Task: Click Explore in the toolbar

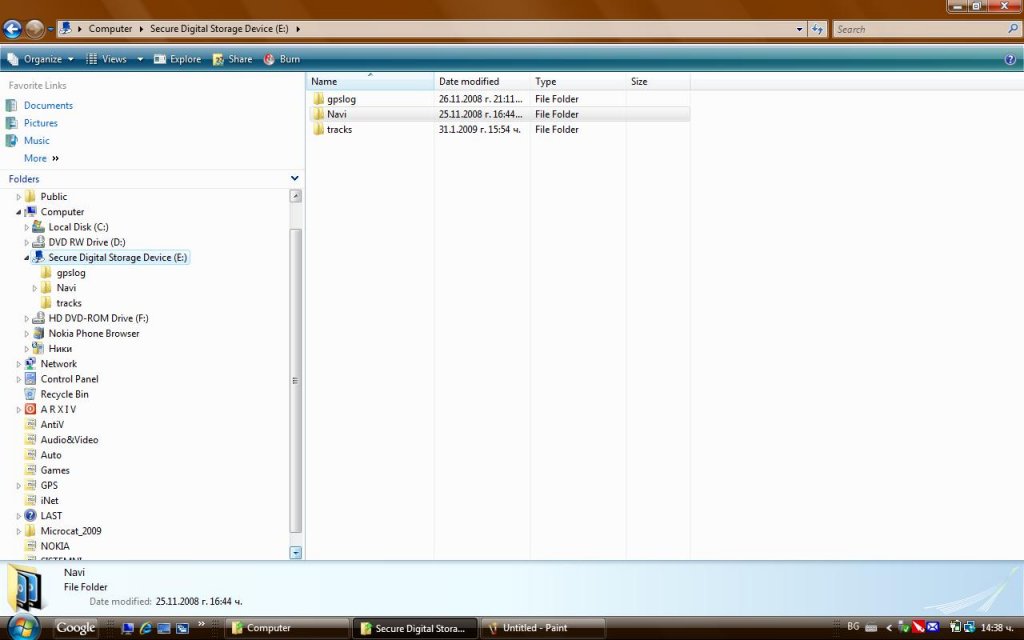Action: tap(178, 59)
